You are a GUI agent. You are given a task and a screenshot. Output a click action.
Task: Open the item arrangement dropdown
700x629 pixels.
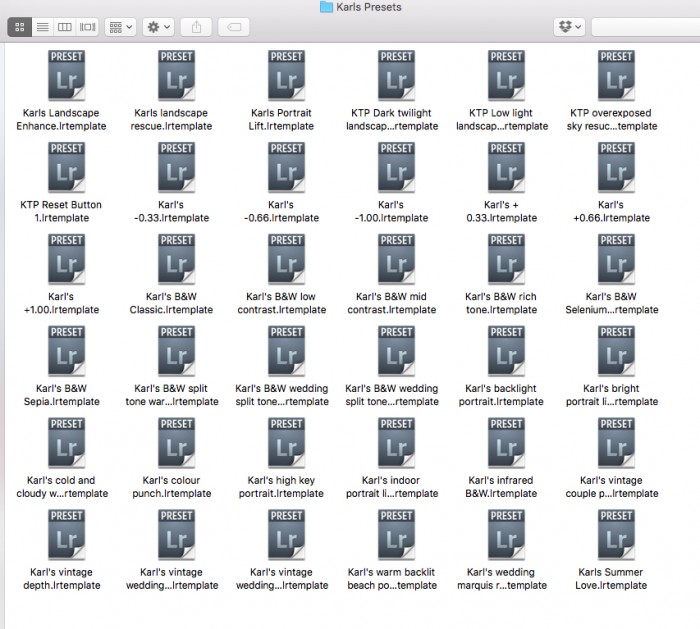tap(121, 27)
